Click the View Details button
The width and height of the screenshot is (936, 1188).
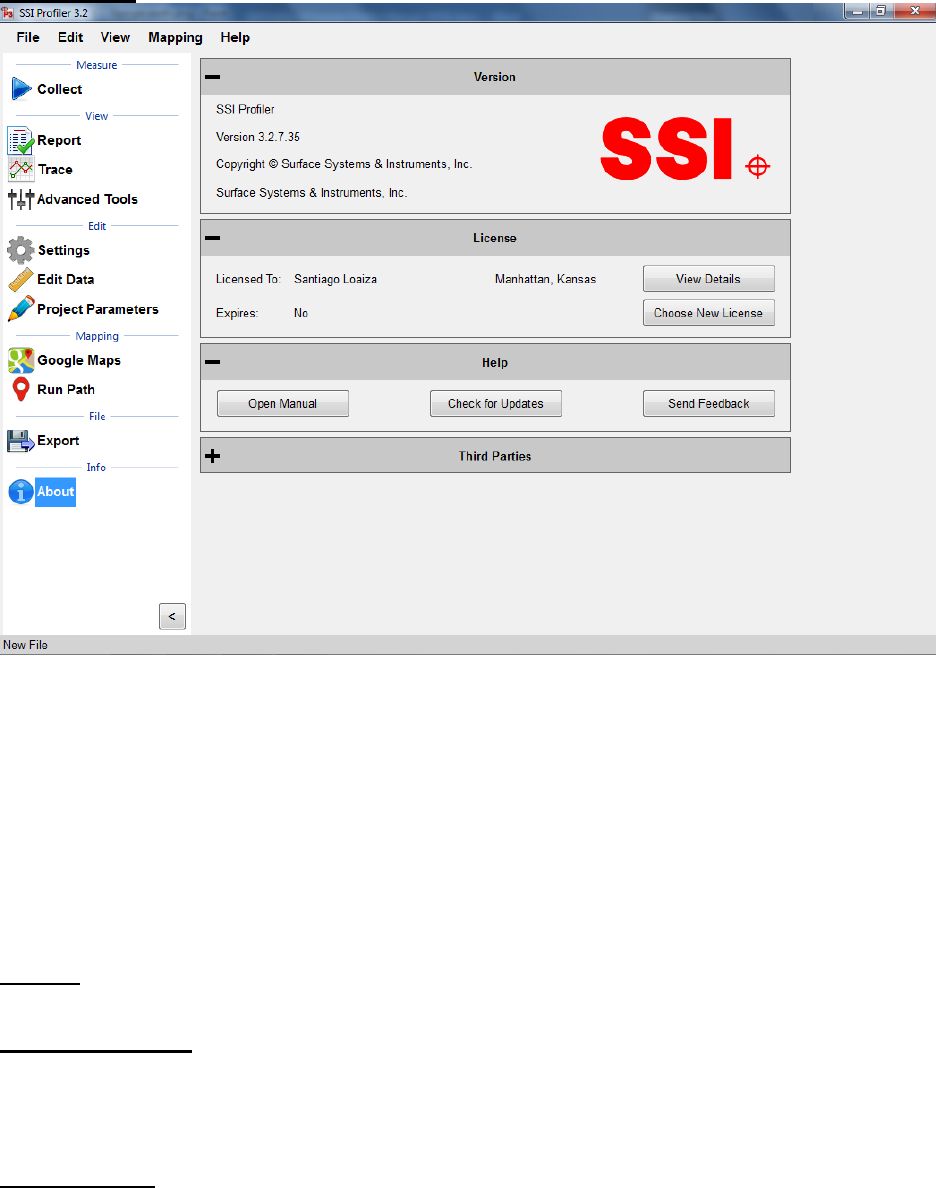[x=709, y=279]
